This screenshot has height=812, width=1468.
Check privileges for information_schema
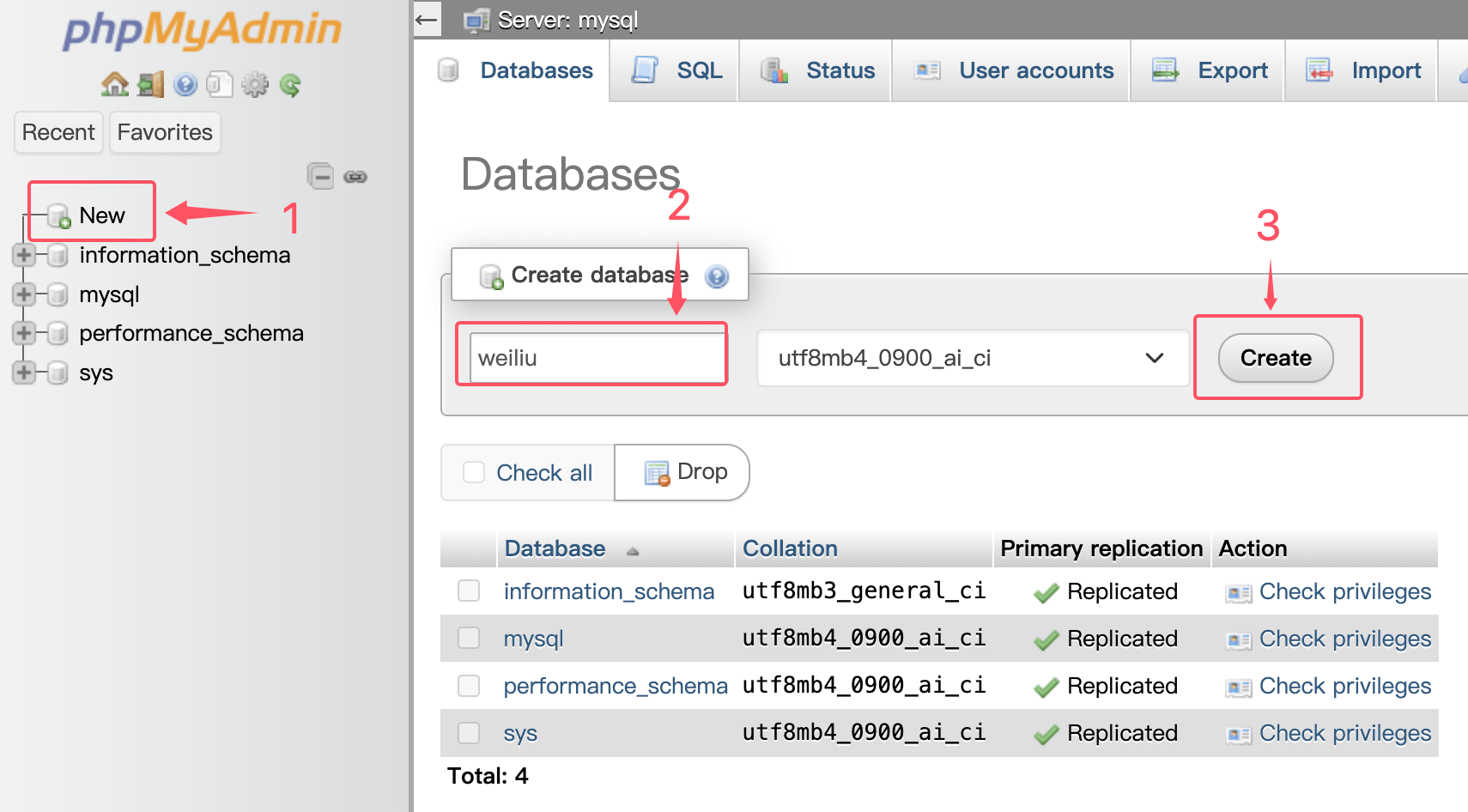click(1345, 591)
